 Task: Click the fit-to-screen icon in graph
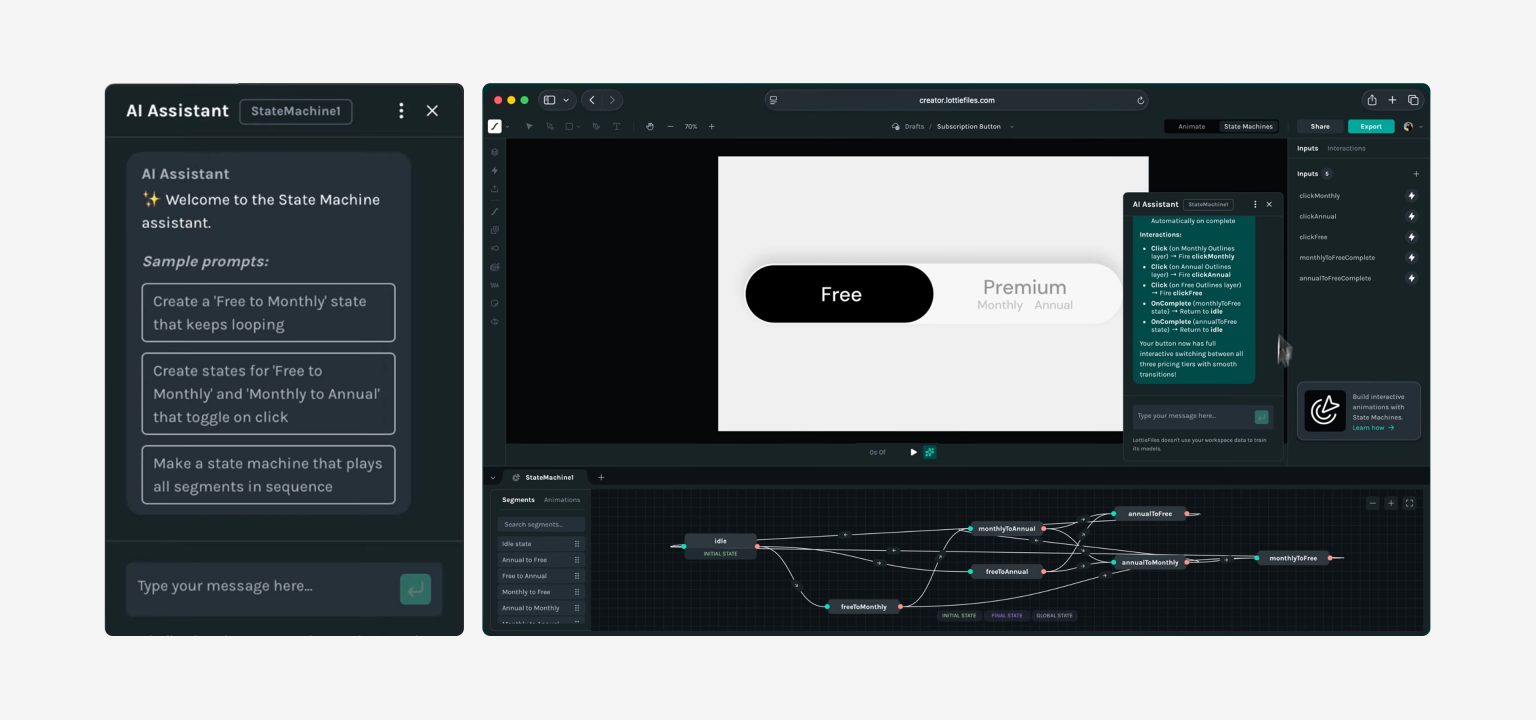[x=1409, y=503]
